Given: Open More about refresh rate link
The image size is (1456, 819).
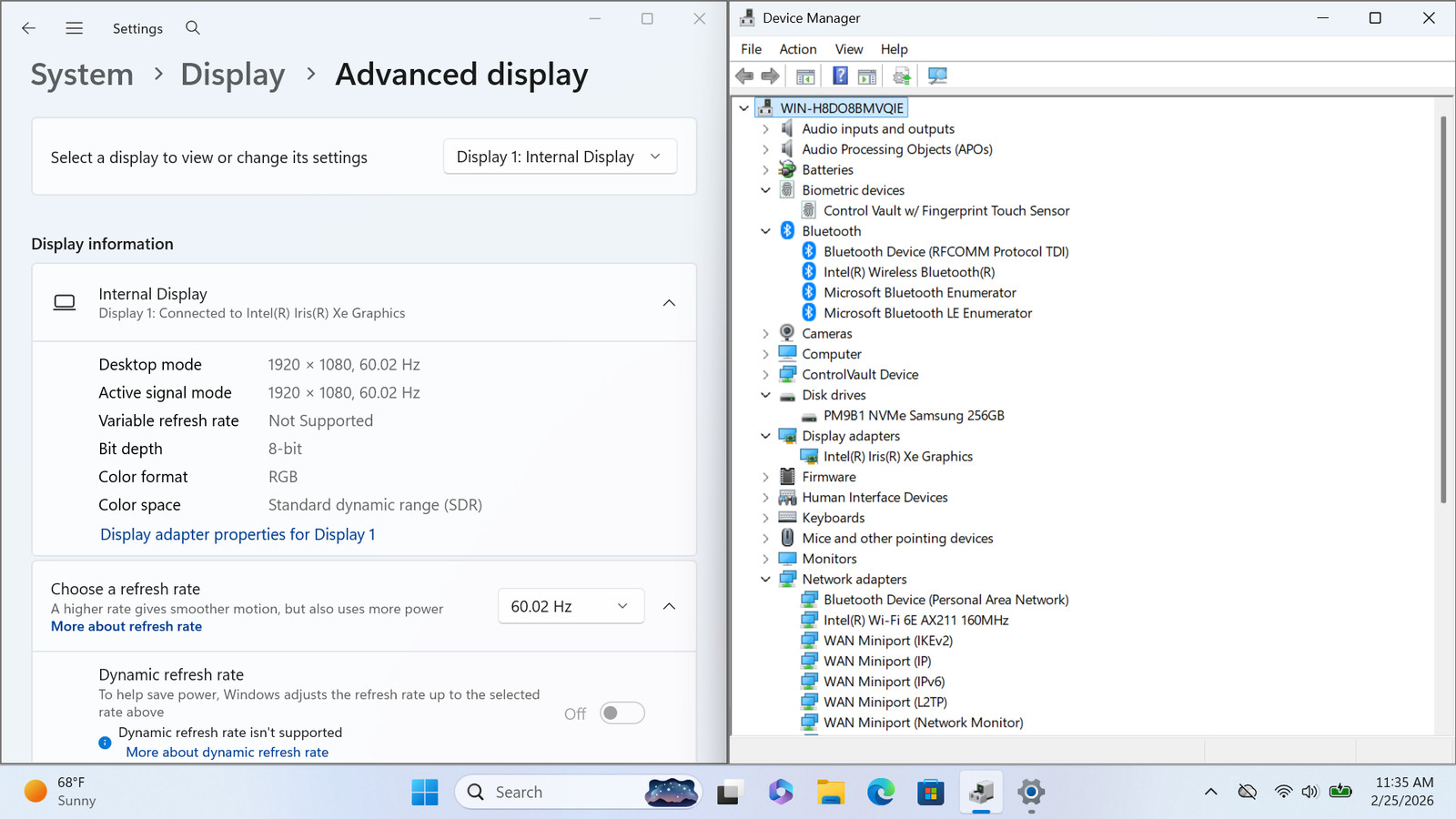Looking at the screenshot, I should click(x=126, y=627).
